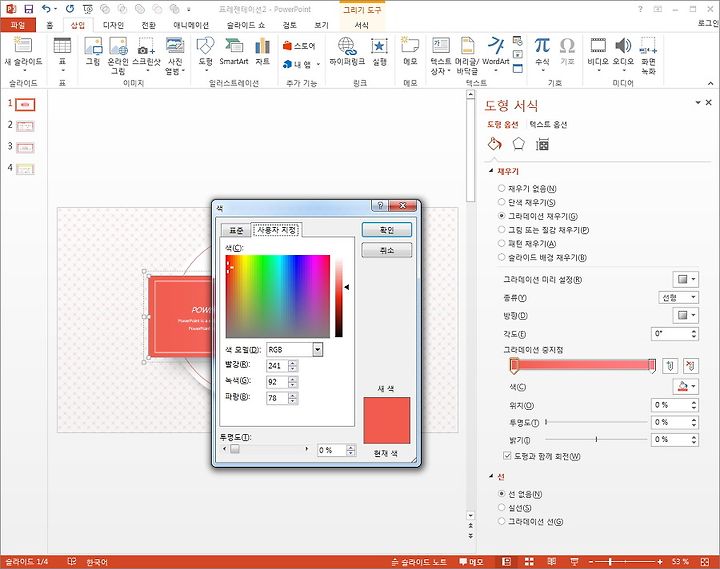
Task: Open the Store (스토어) add-ins
Action: pyautogui.click(x=299, y=46)
